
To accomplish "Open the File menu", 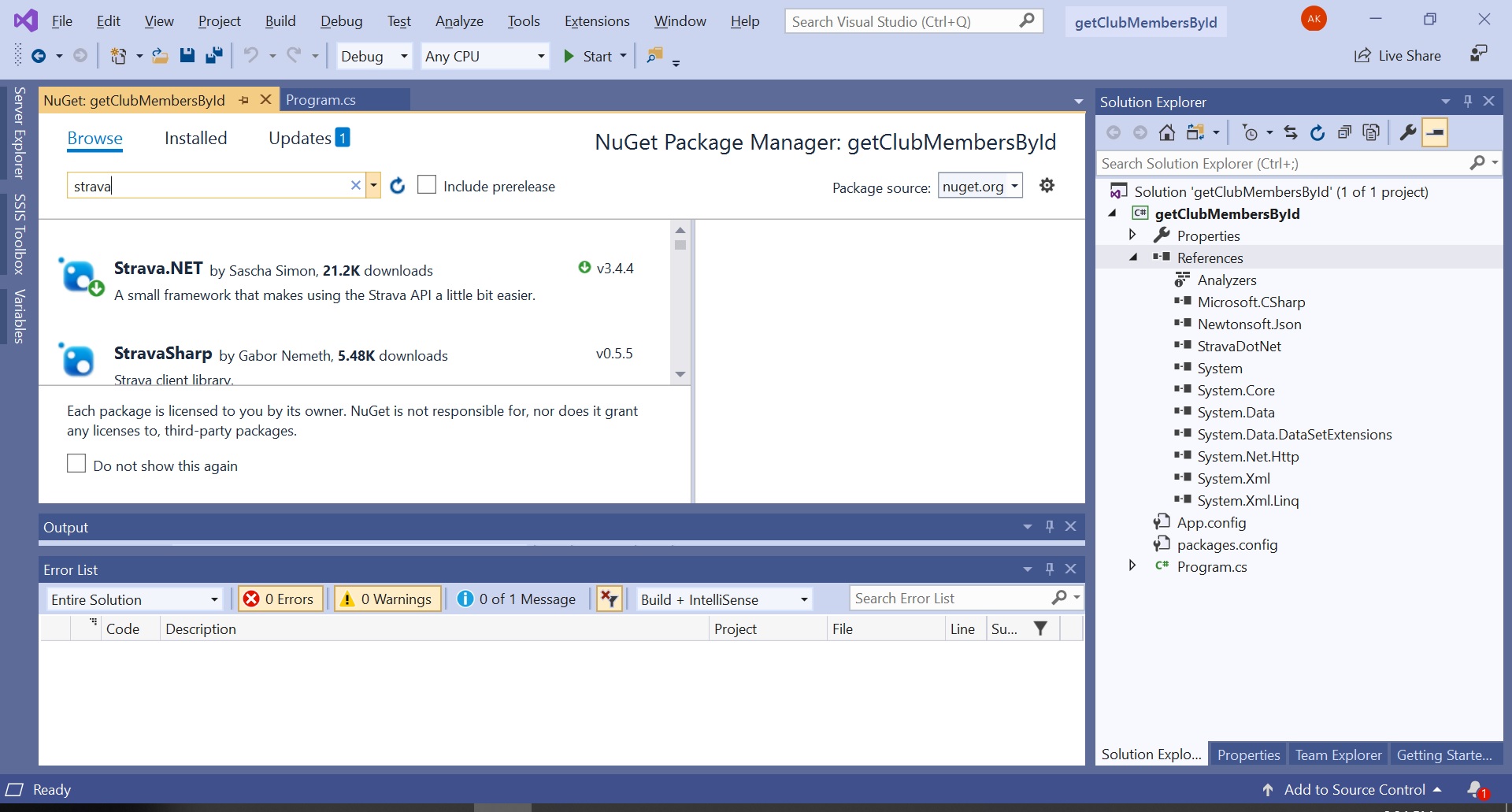I will click(62, 21).
